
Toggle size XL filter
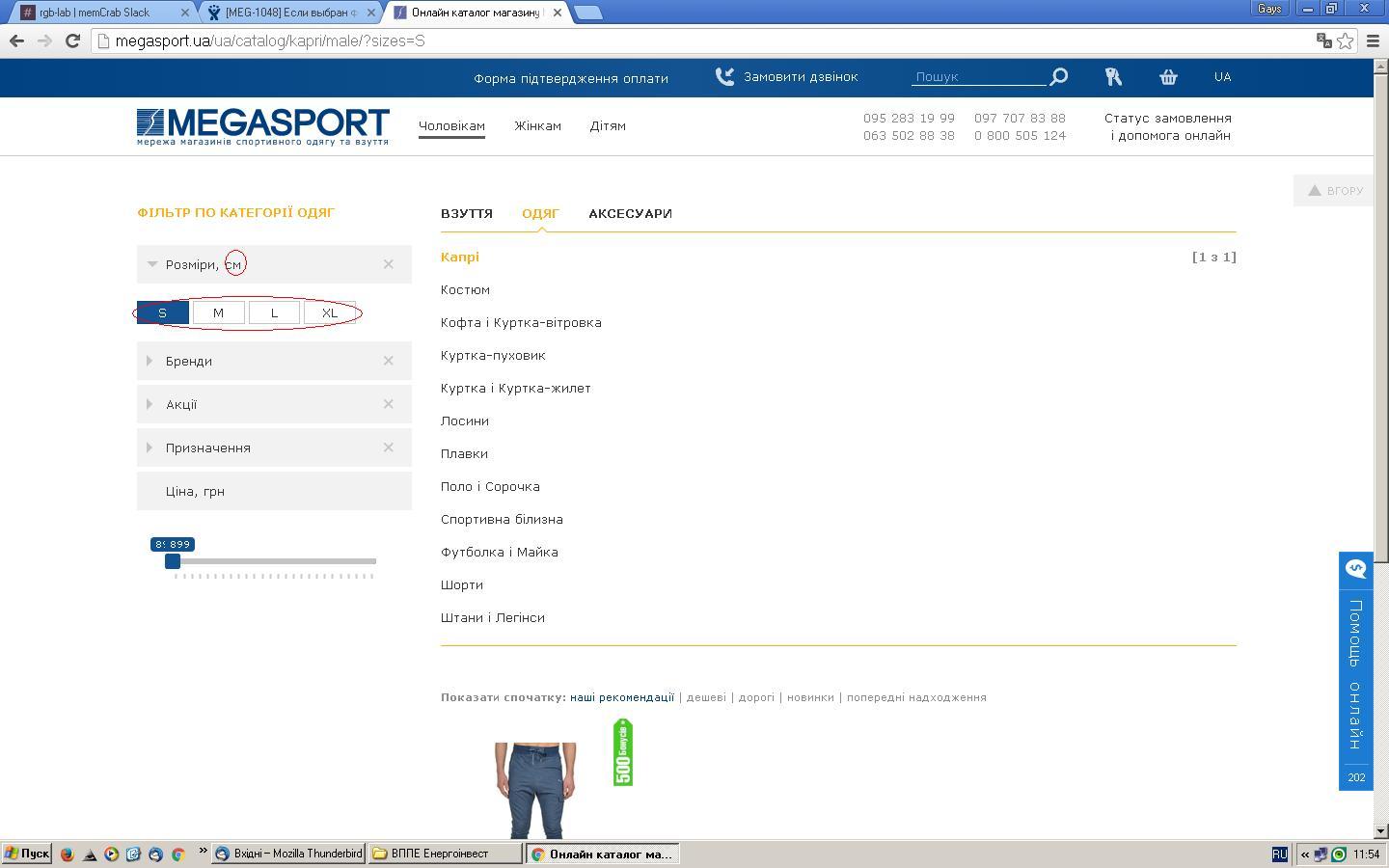pyautogui.click(x=330, y=313)
